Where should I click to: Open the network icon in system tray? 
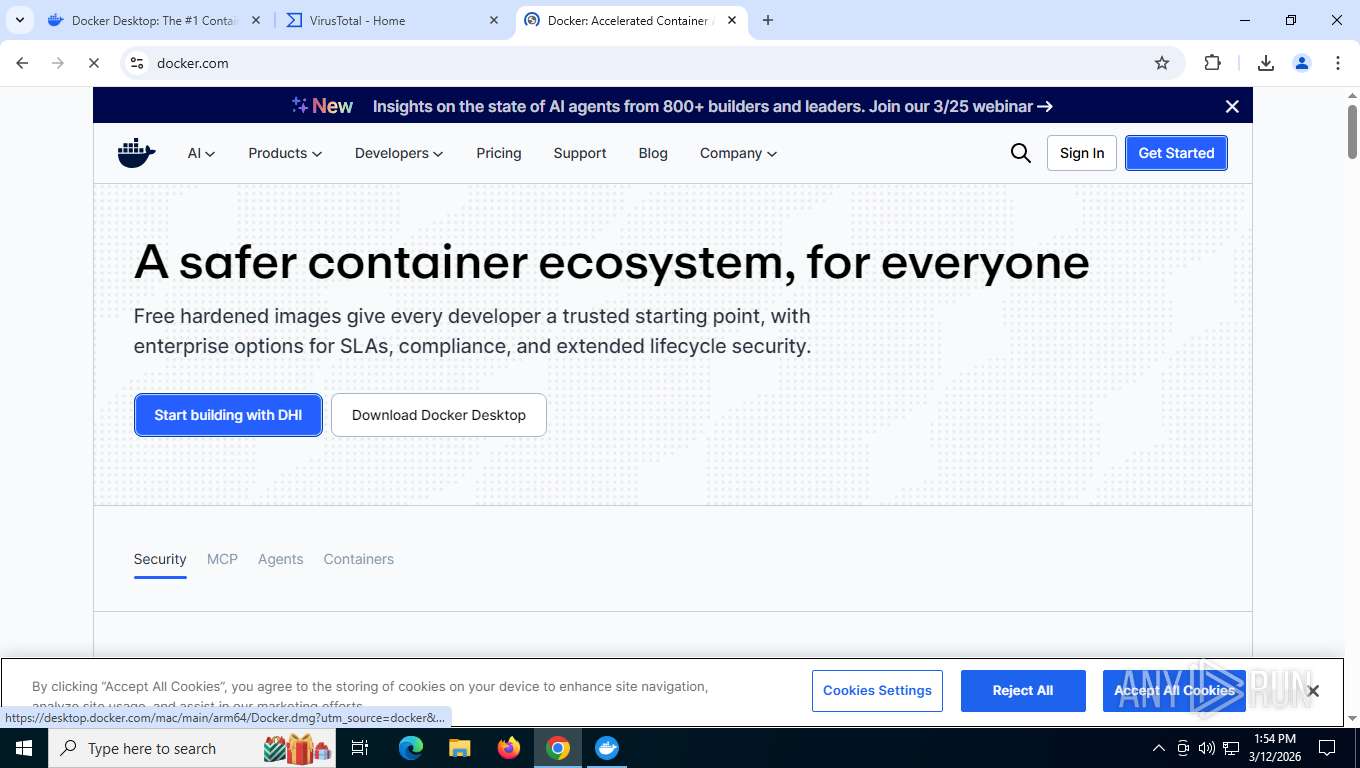1230,748
